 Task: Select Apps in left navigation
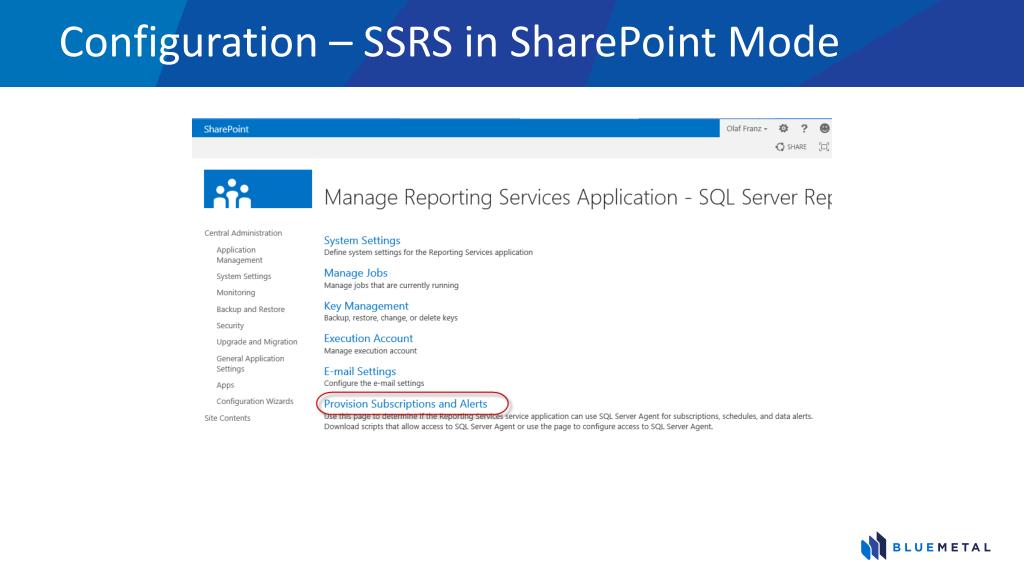click(225, 385)
